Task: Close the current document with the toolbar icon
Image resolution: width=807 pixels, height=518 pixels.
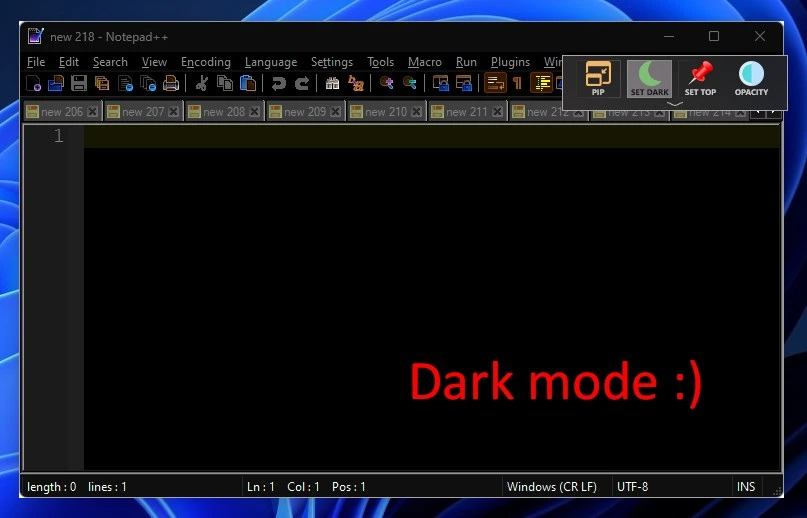Action: (x=125, y=83)
